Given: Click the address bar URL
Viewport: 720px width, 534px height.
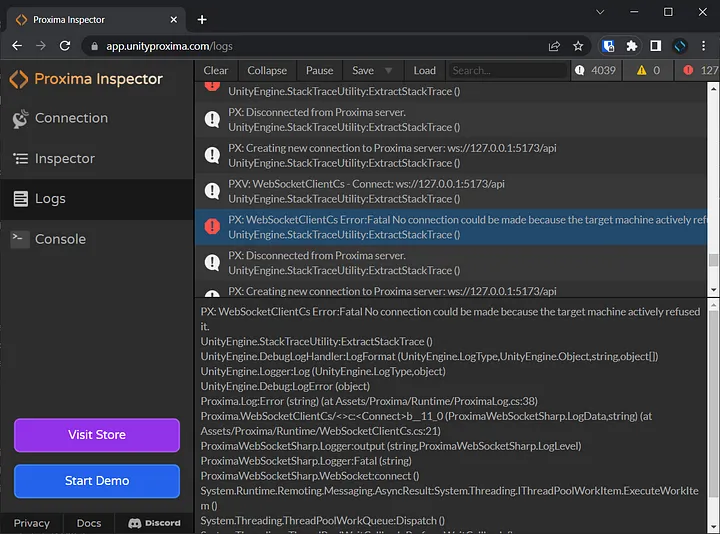Looking at the screenshot, I should point(169,46).
